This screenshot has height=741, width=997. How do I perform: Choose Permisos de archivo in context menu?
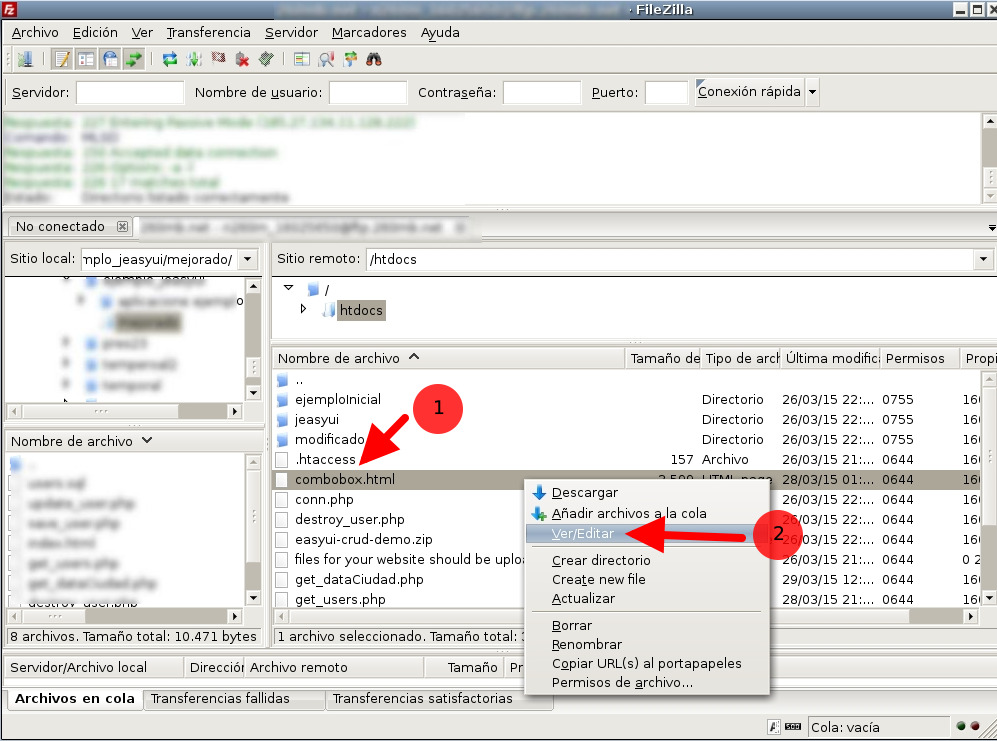[x=647, y=682]
